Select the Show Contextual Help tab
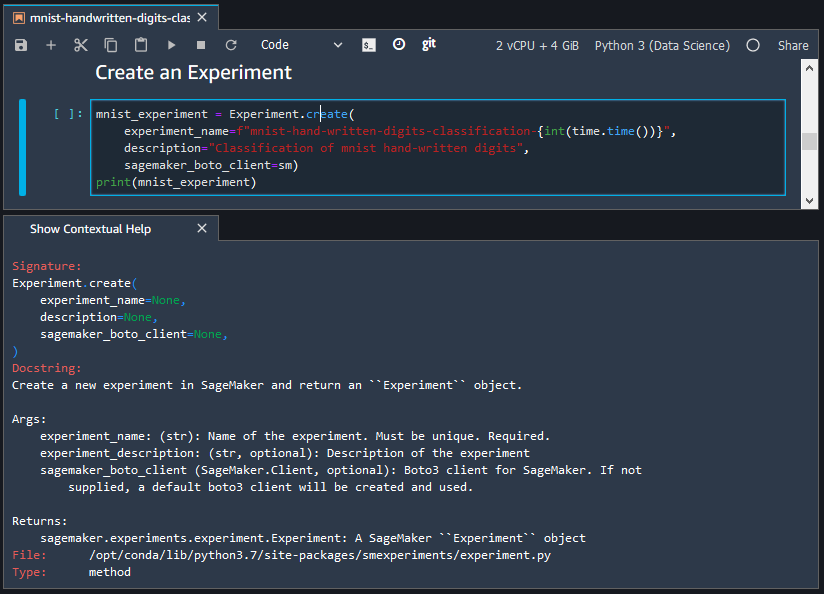824x594 pixels. coord(90,228)
